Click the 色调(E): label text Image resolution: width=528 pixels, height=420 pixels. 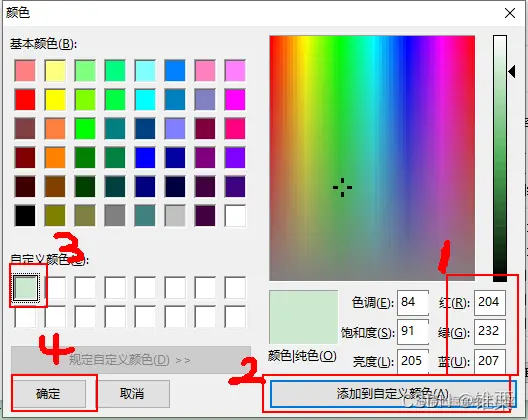[x=372, y=302]
